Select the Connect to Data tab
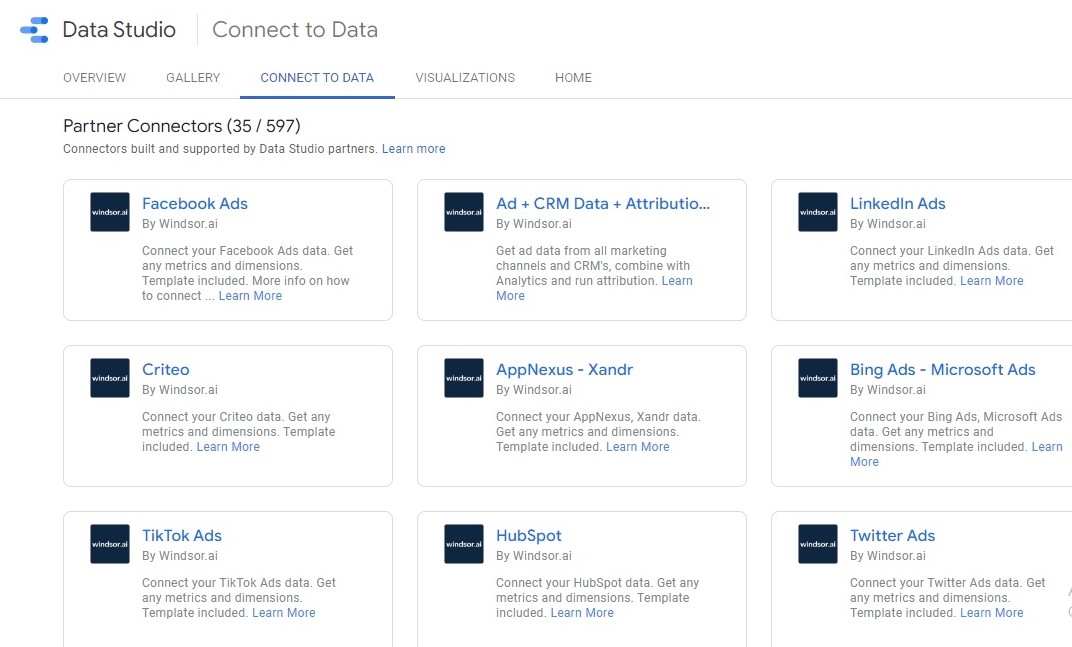 [x=317, y=78]
